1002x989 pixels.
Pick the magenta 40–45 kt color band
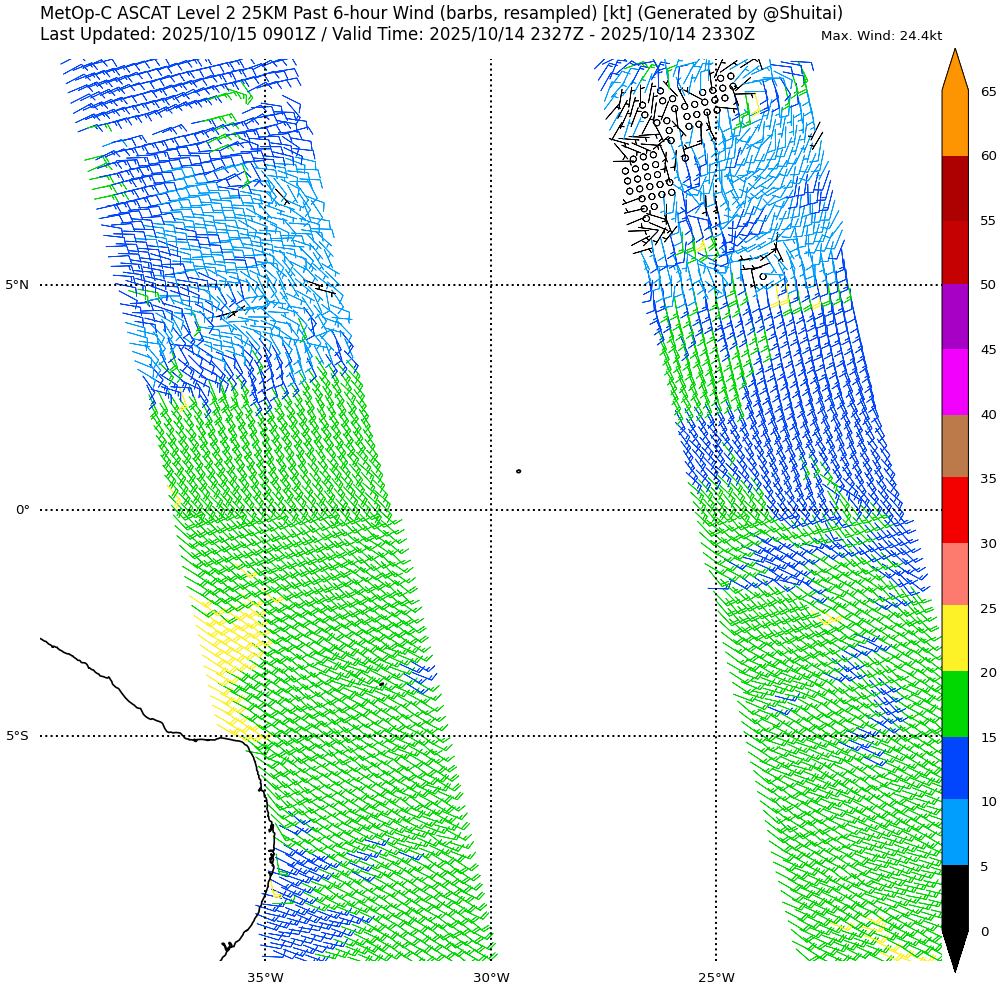click(x=955, y=382)
